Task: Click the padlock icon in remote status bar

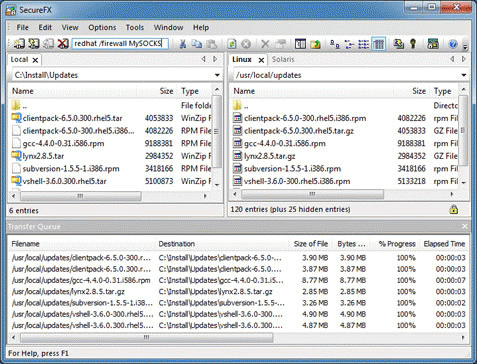Action: point(453,209)
